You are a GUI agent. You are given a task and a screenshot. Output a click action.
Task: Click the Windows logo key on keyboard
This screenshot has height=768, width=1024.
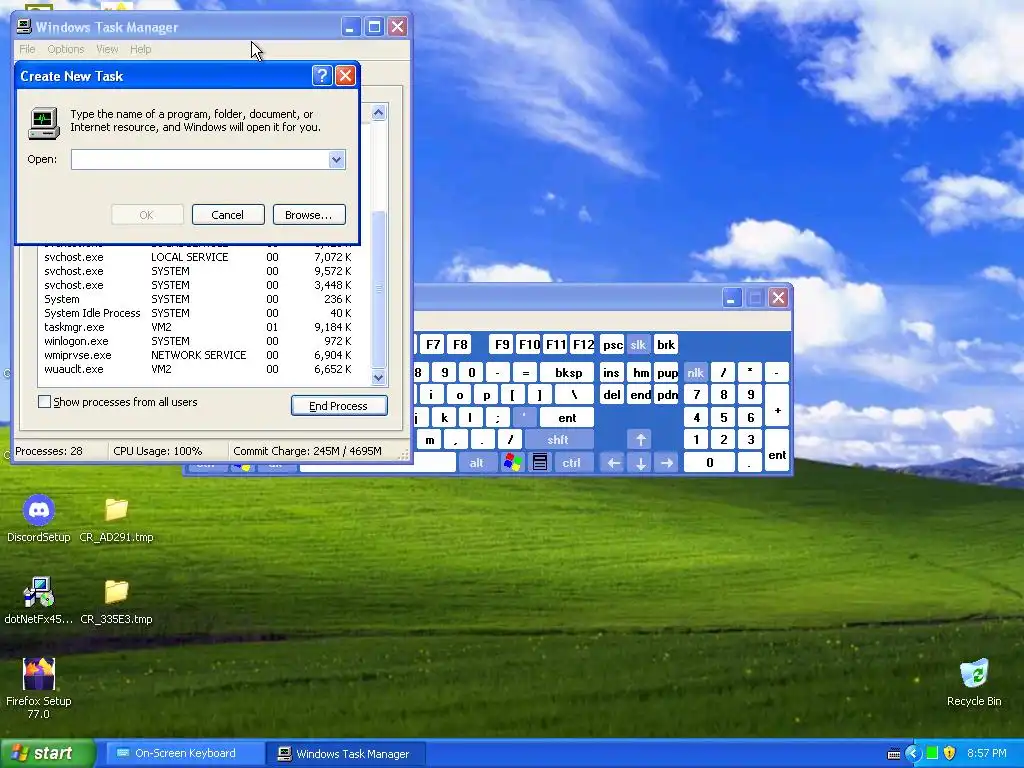(513, 462)
